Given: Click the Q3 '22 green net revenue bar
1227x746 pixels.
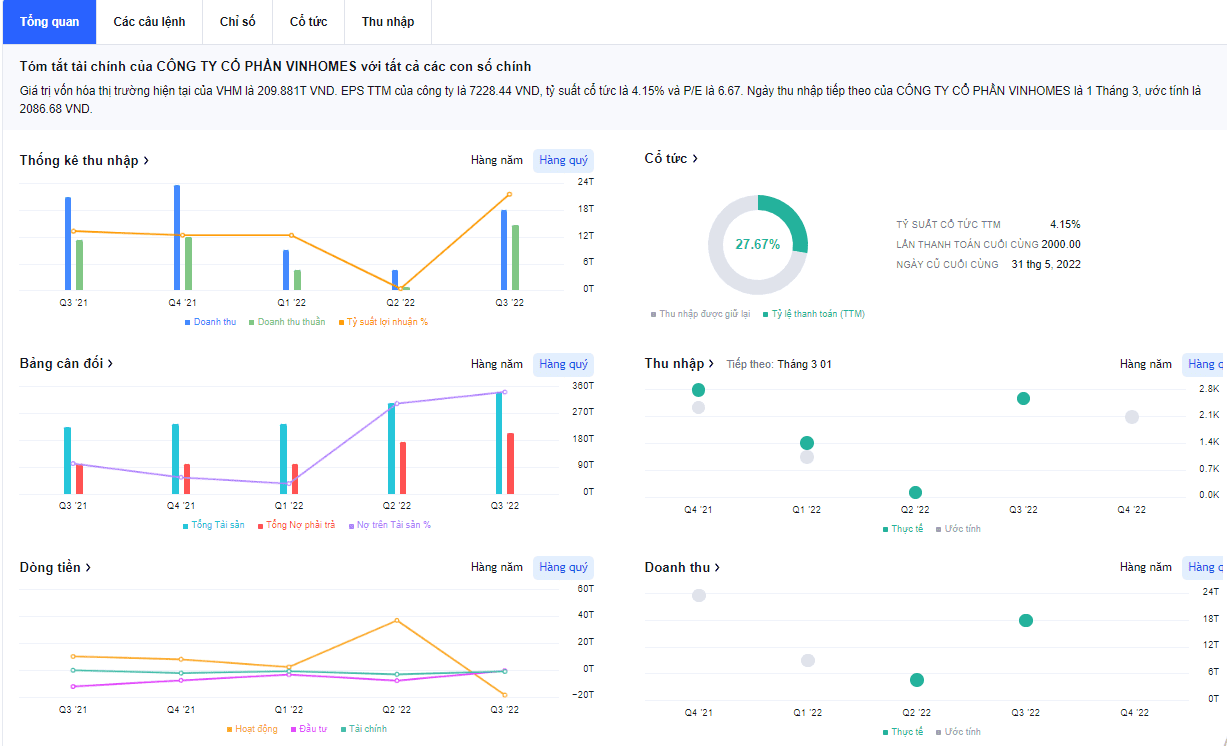Looking at the screenshot, I should pos(515,258).
